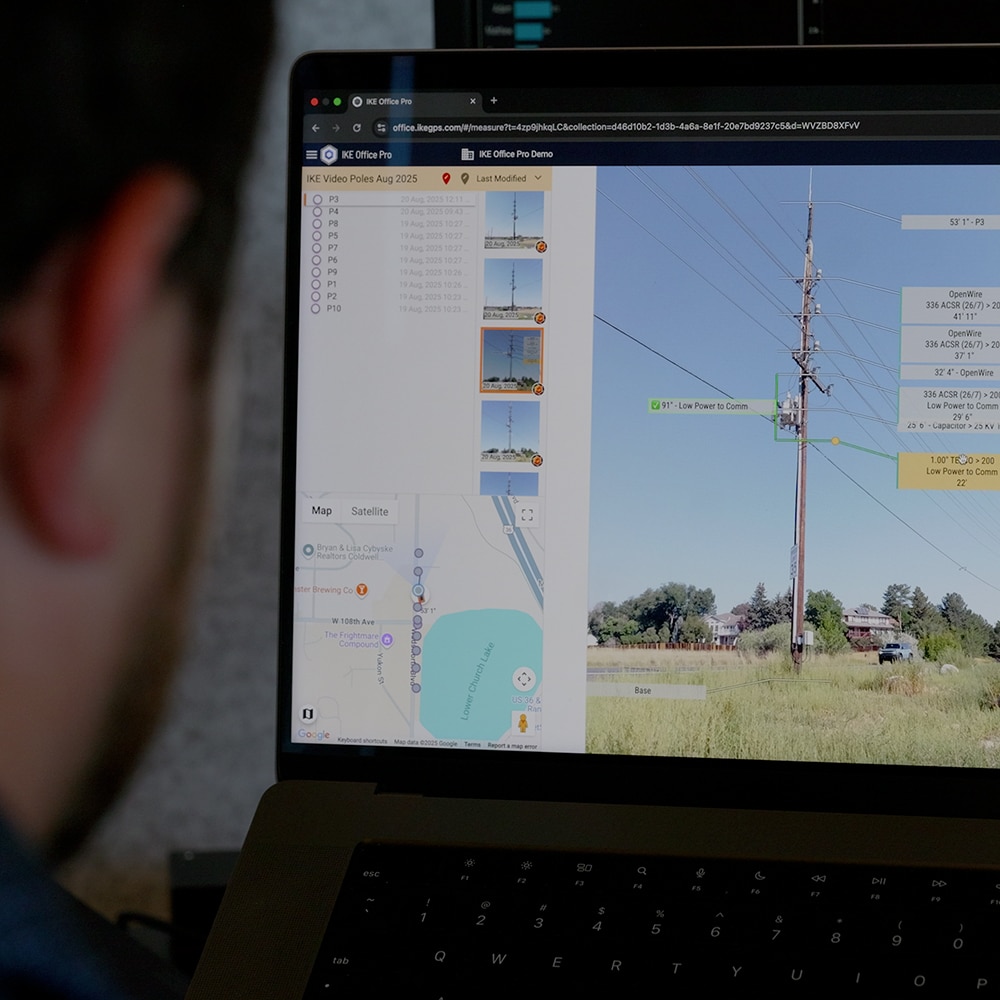Click the yellow measurement point on the pole
Screen dimensions: 1000x1000
click(835, 441)
